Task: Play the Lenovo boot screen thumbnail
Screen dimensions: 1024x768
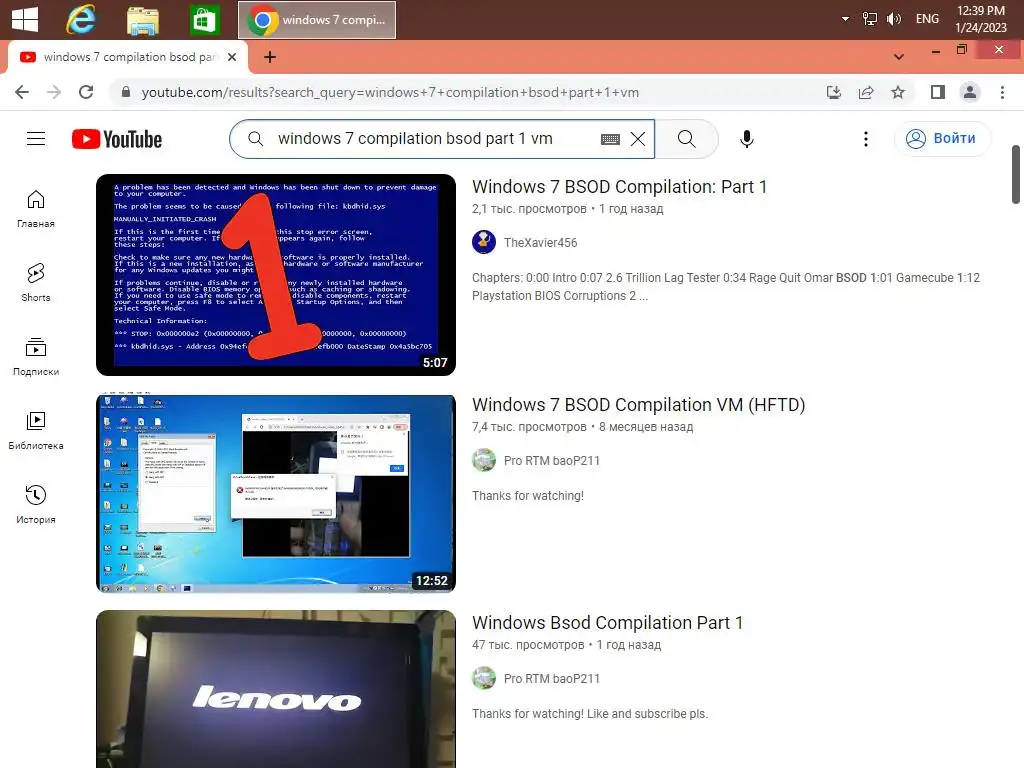Action: 276,689
